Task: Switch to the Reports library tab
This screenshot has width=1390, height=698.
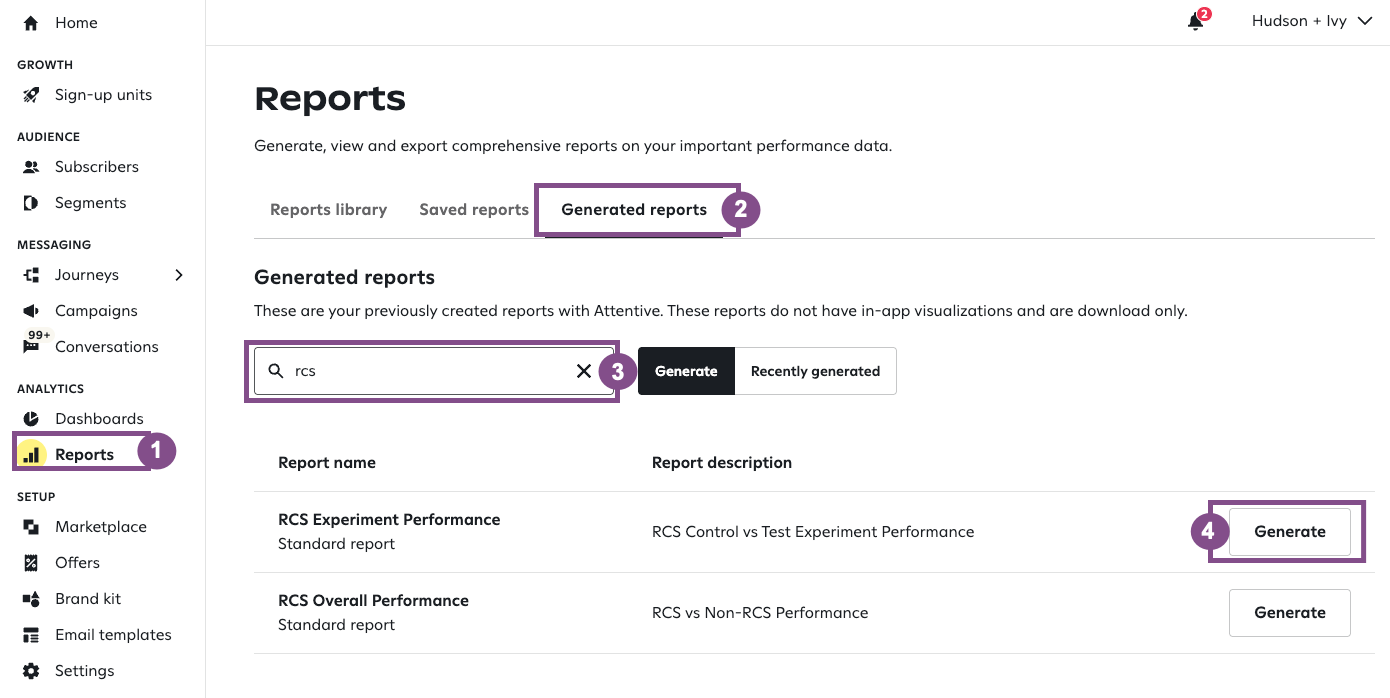Action: click(328, 209)
